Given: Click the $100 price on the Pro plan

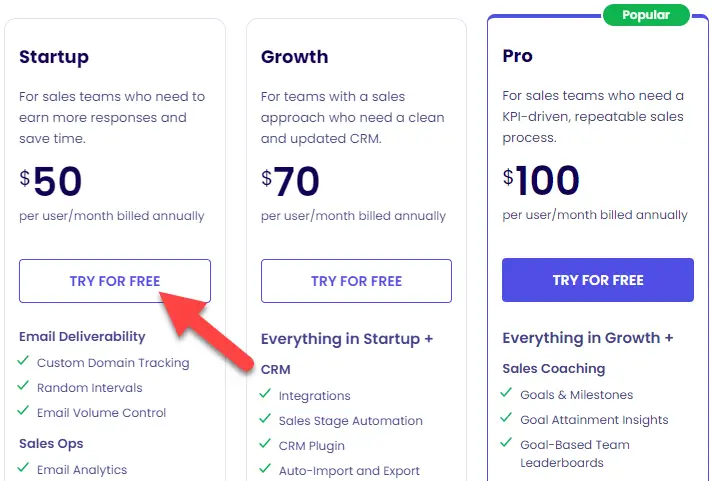Looking at the screenshot, I should tap(542, 181).
